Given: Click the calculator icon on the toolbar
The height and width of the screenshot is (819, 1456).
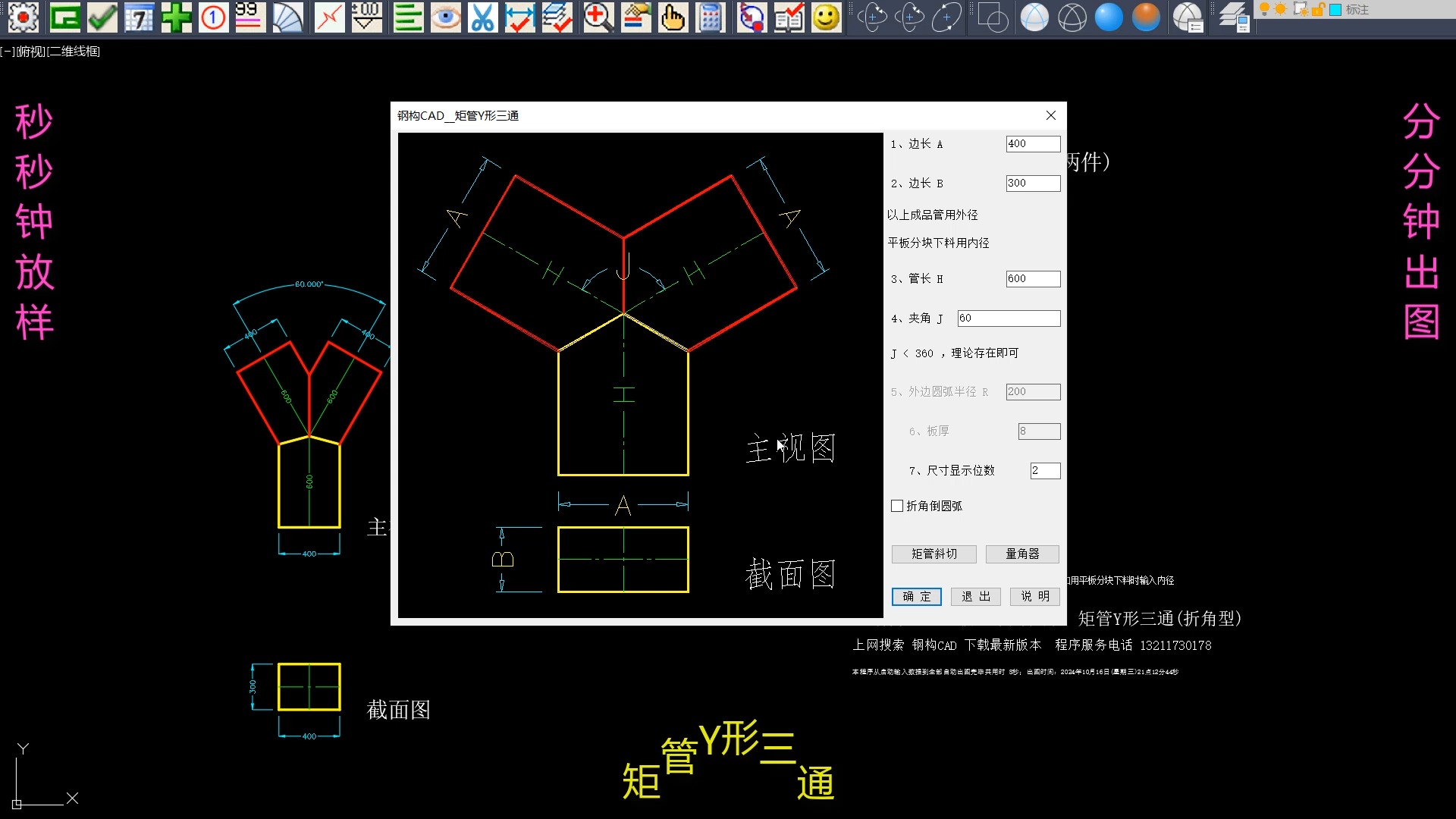Looking at the screenshot, I should pos(711,17).
